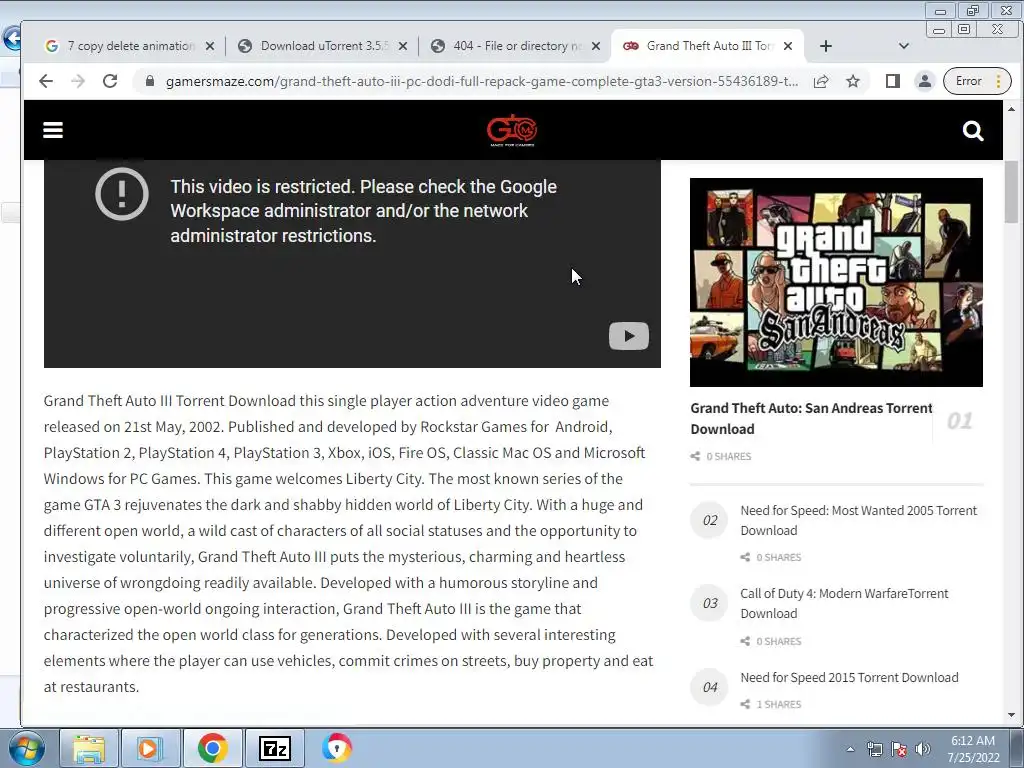Screen dimensions: 1024x768
Task: View site info via padlock icon
Action: click(150, 81)
